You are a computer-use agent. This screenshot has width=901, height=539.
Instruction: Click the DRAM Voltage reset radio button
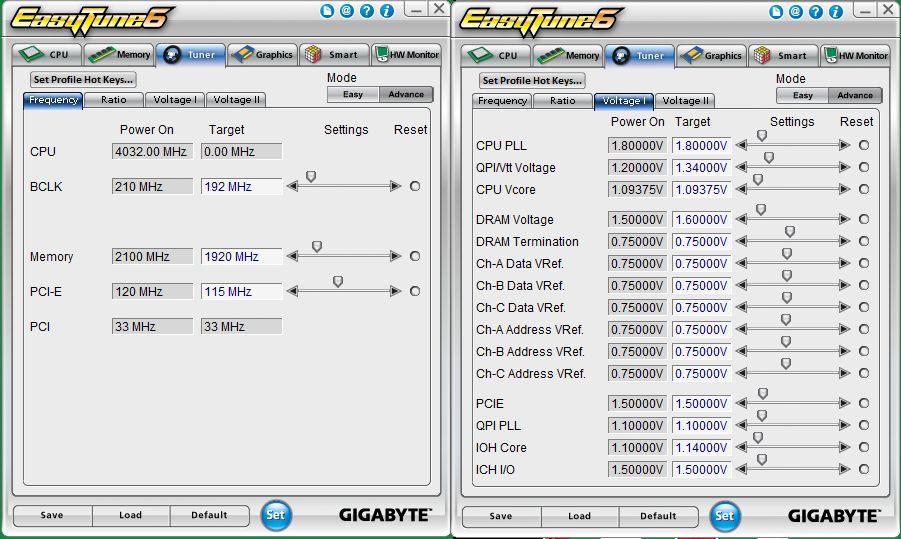click(864, 219)
